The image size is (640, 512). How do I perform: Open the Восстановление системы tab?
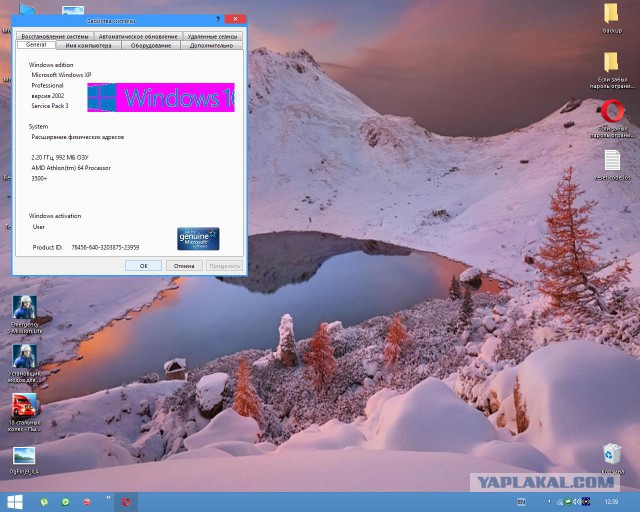tap(55, 36)
